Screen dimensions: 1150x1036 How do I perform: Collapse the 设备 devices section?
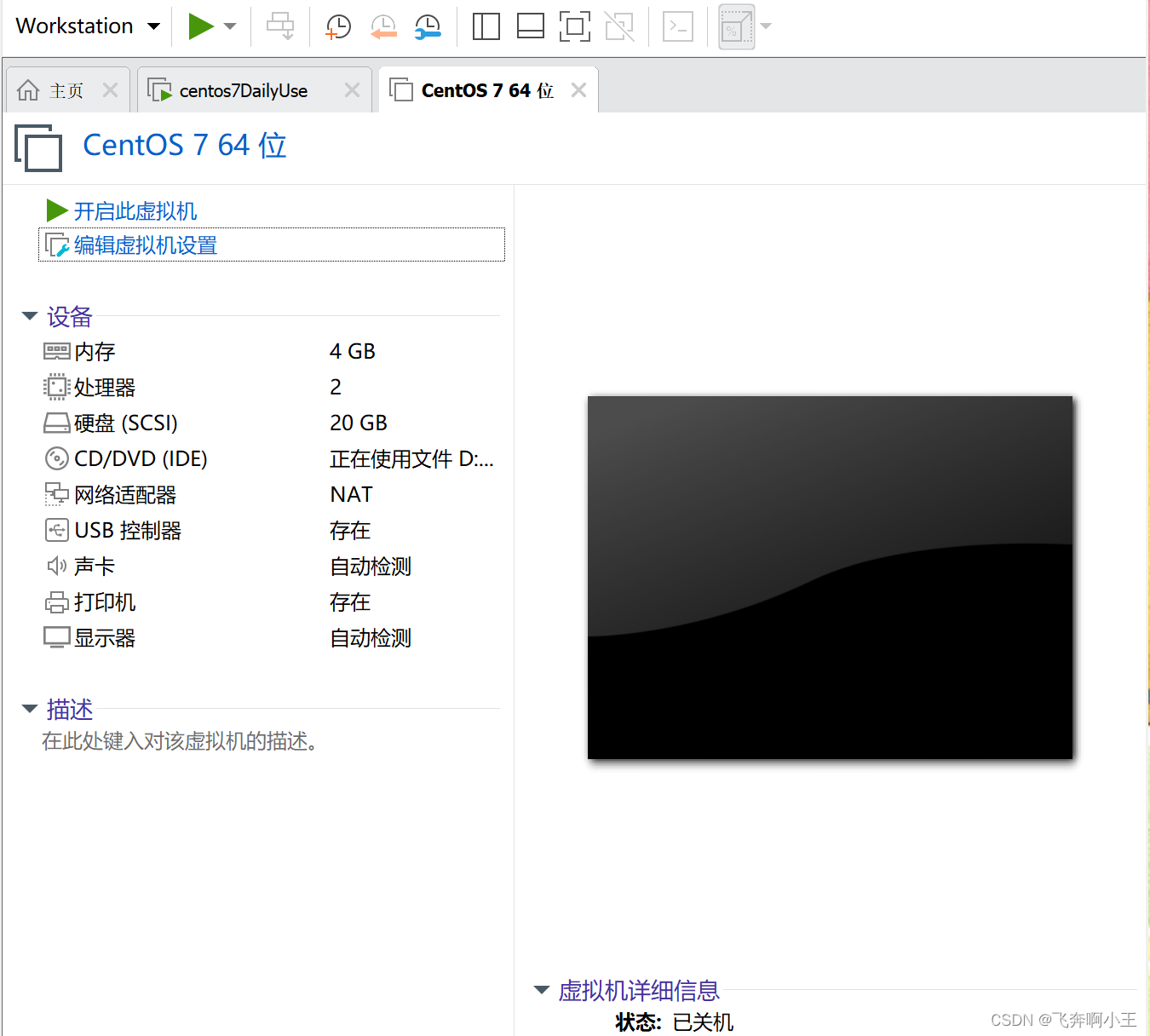pyautogui.click(x=29, y=315)
